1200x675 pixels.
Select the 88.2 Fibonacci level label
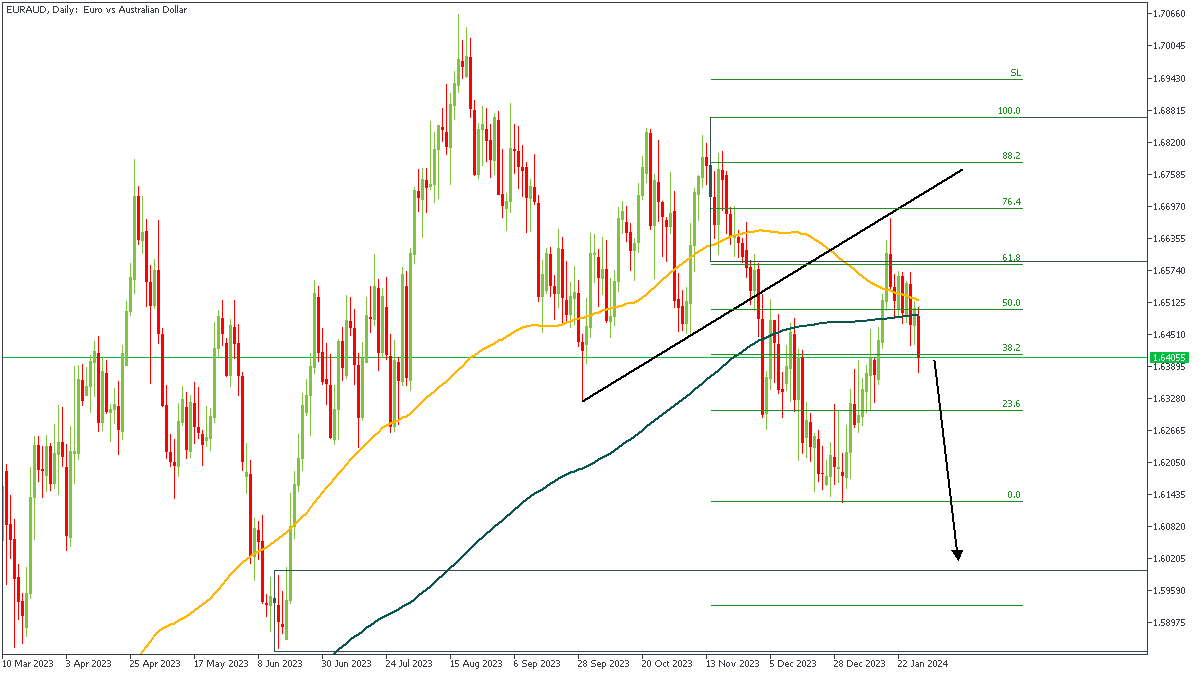click(x=1010, y=157)
